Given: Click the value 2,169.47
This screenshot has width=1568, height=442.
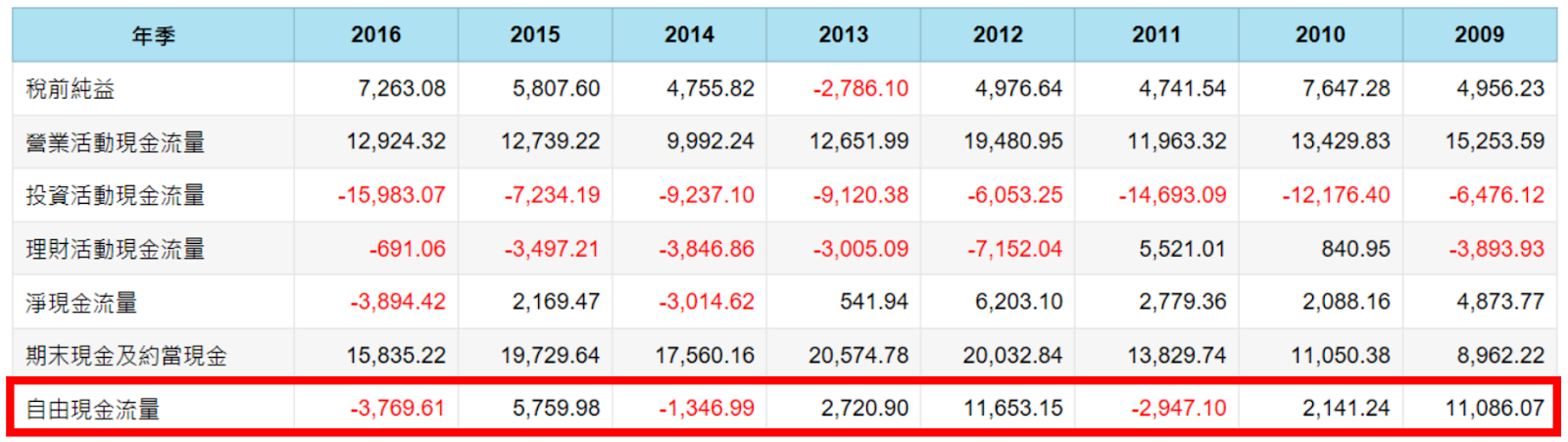Looking at the screenshot, I should pos(556,302).
